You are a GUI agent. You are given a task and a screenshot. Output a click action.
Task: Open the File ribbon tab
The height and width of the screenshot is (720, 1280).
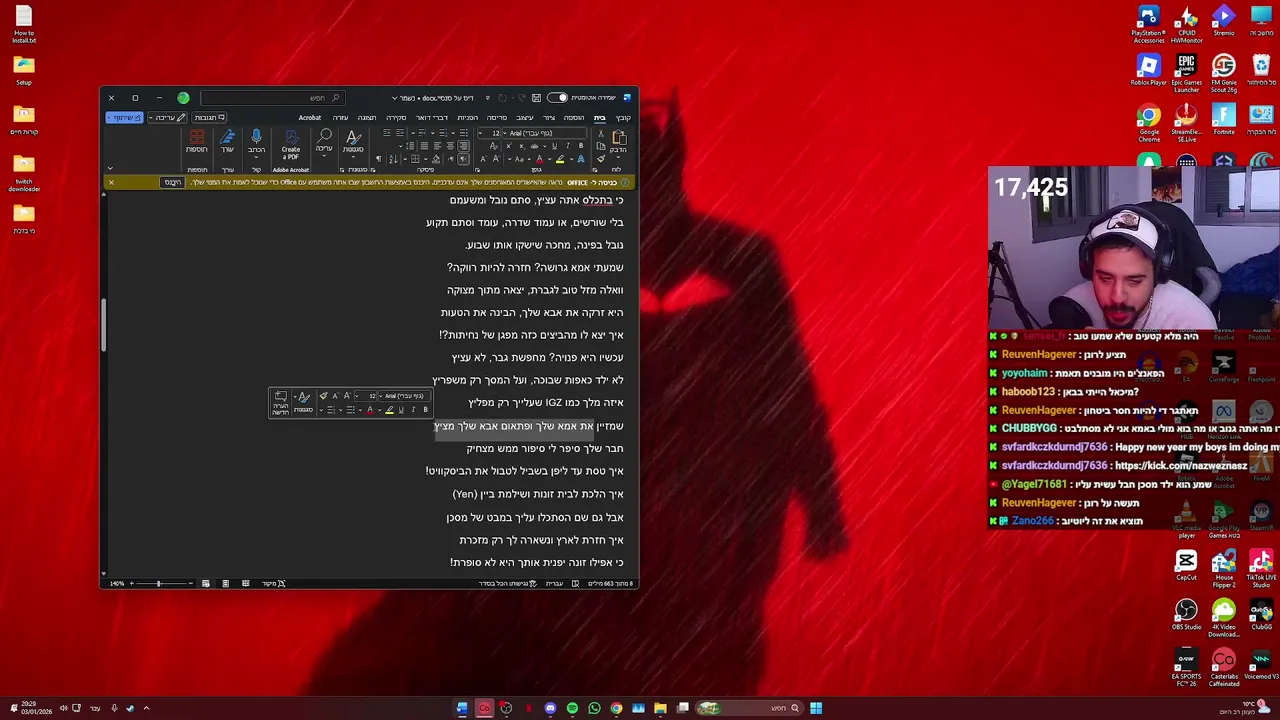point(623,118)
